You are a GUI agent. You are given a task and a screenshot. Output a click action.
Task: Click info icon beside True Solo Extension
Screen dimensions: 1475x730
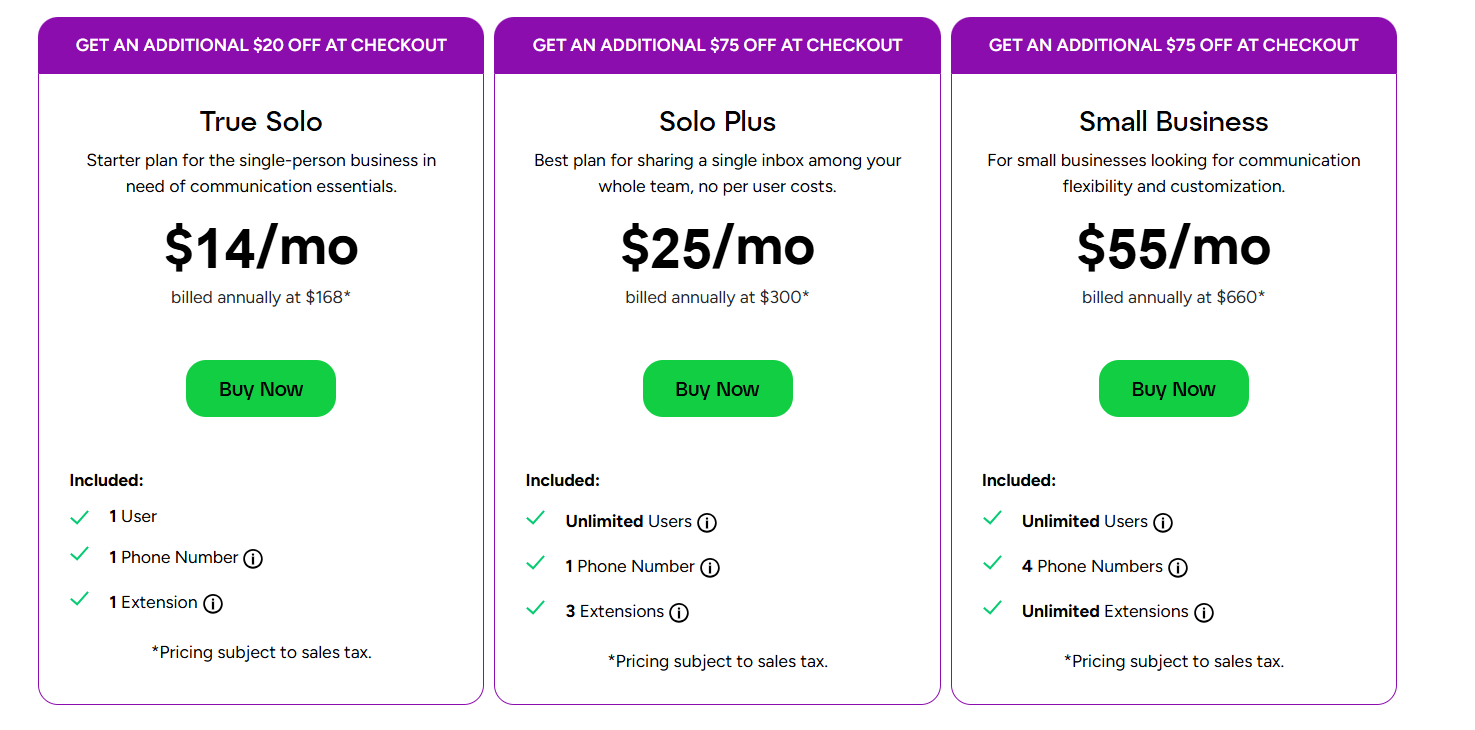tap(213, 604)
